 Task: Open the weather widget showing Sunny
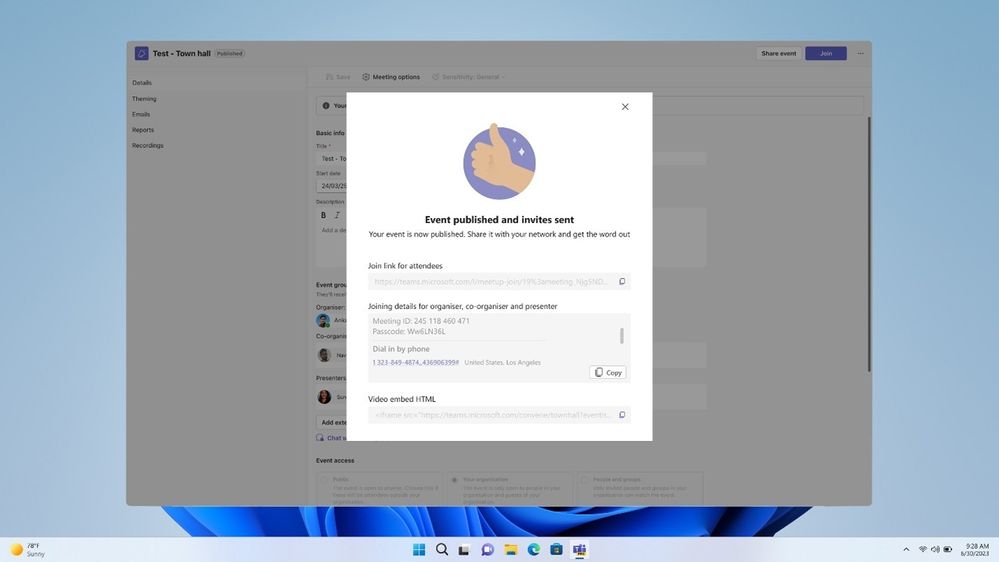(28, 550)
